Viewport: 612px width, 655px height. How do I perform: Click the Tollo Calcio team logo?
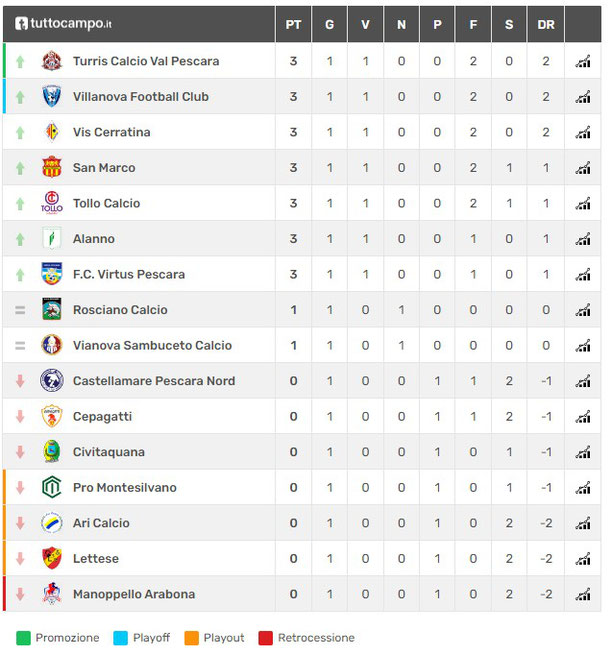[x=52, y=203]
